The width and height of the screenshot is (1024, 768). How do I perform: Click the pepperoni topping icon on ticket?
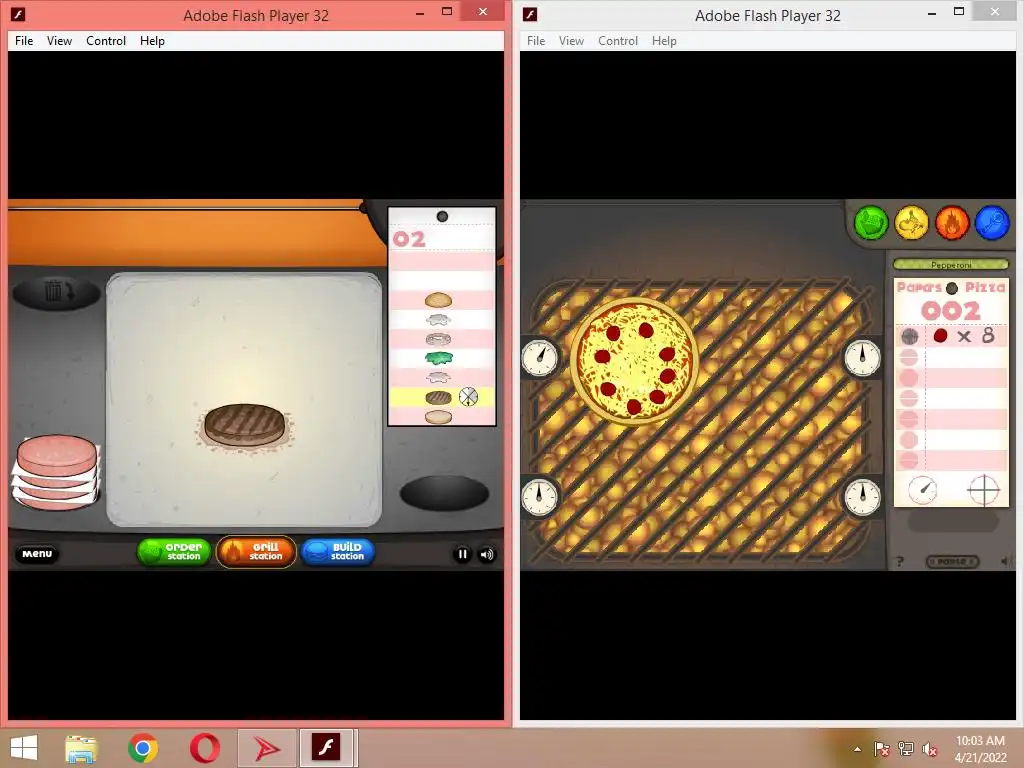click(940, 336)
